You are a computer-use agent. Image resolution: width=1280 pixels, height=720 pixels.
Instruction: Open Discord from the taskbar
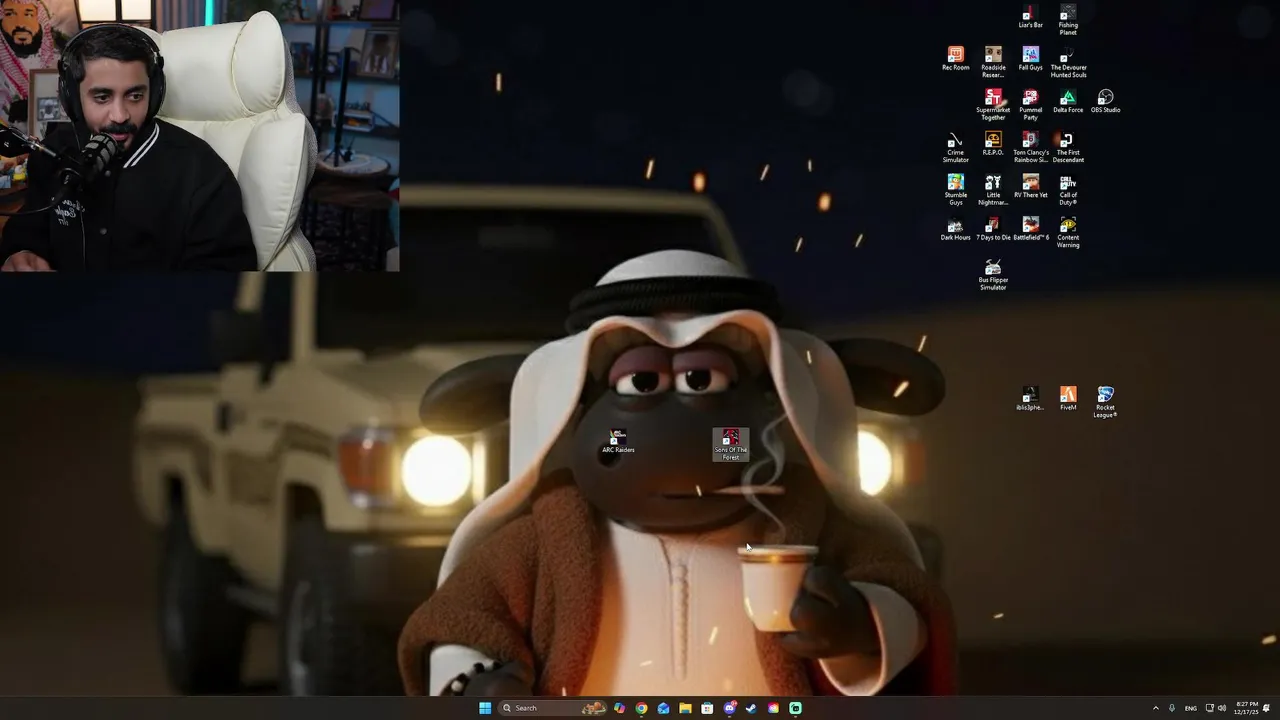[x=729, y=708]
